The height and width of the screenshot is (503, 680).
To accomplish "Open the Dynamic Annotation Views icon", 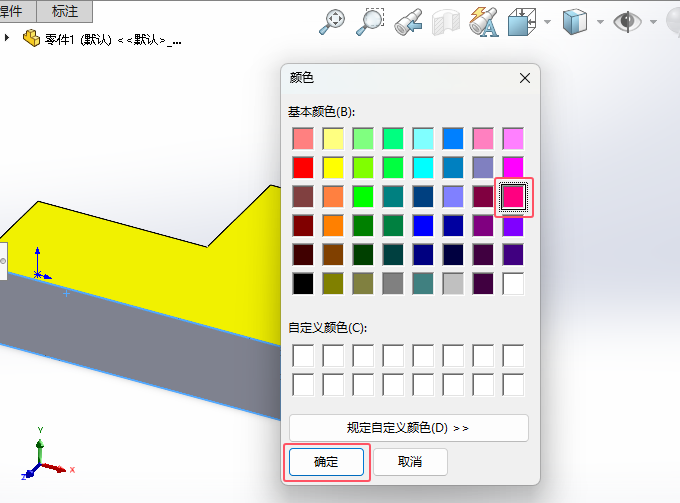I will coord(484,22).
